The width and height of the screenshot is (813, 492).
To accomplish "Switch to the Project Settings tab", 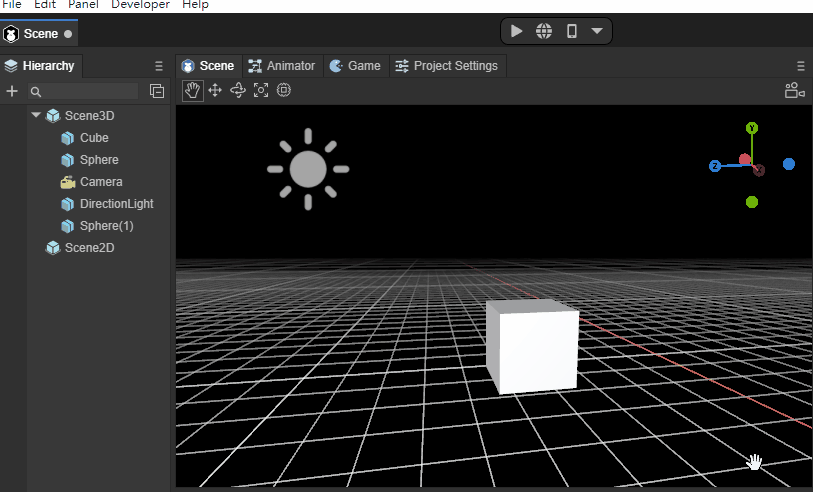I will [x=446, y=66].
